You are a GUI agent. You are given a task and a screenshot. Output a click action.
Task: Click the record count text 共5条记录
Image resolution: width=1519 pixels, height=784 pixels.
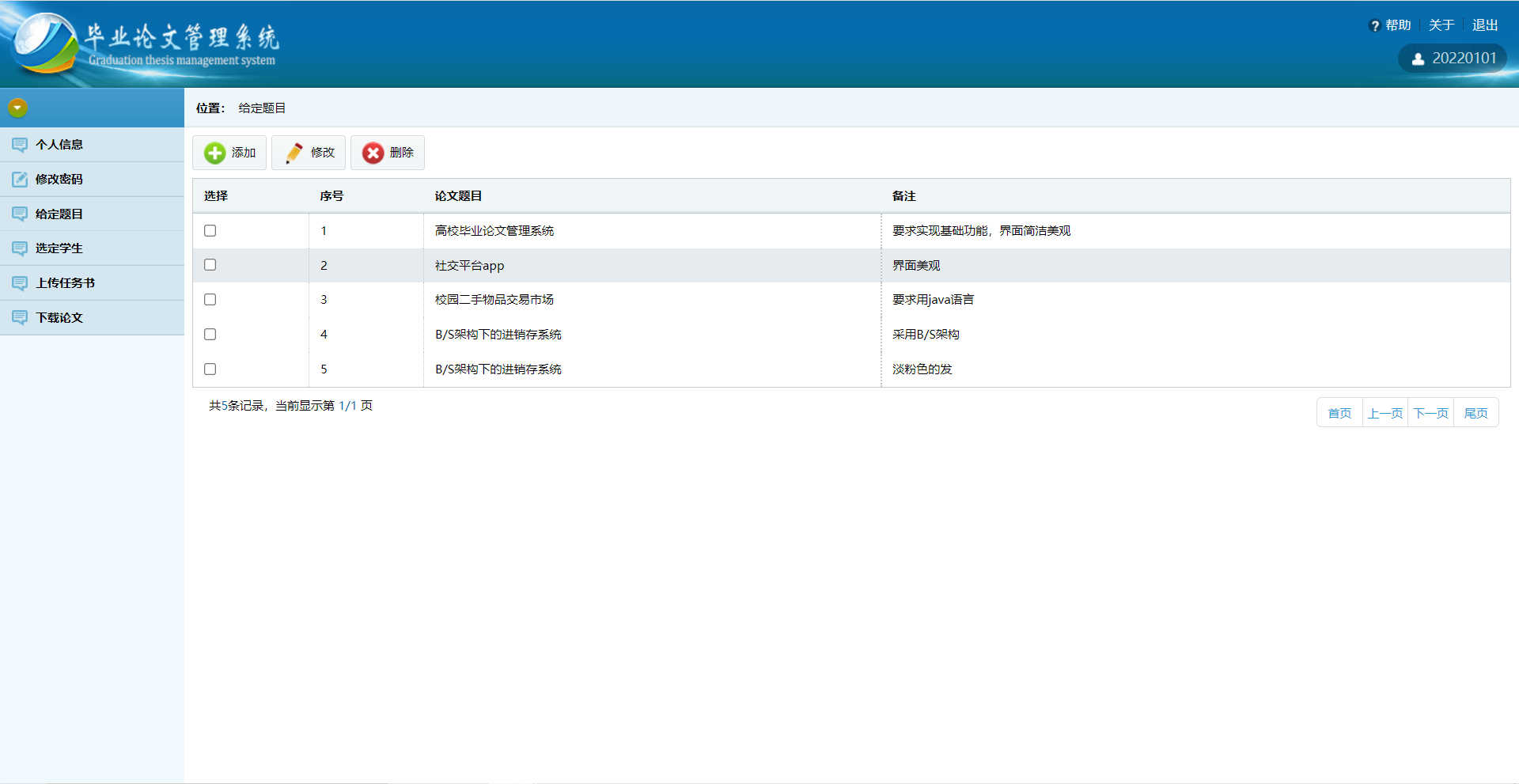236,406
